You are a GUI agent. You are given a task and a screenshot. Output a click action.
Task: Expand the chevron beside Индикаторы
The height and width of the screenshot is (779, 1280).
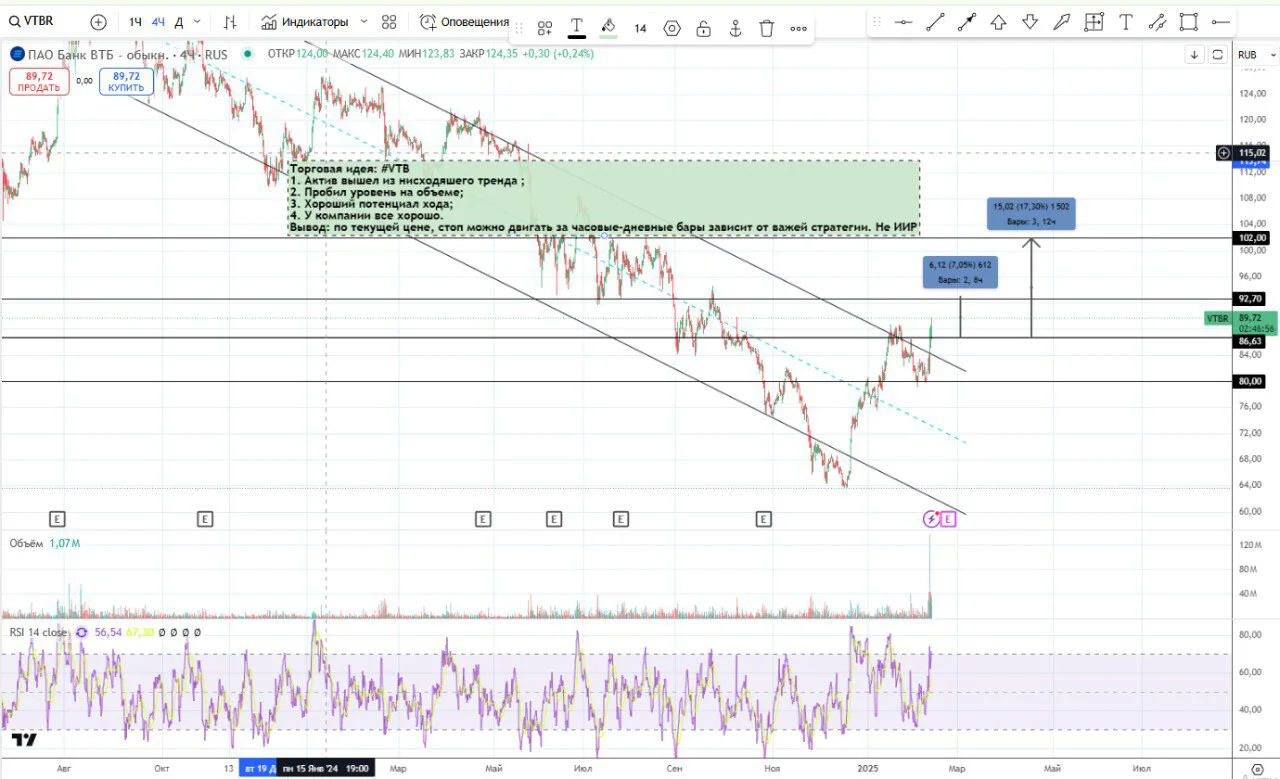[x=364, y=22]
